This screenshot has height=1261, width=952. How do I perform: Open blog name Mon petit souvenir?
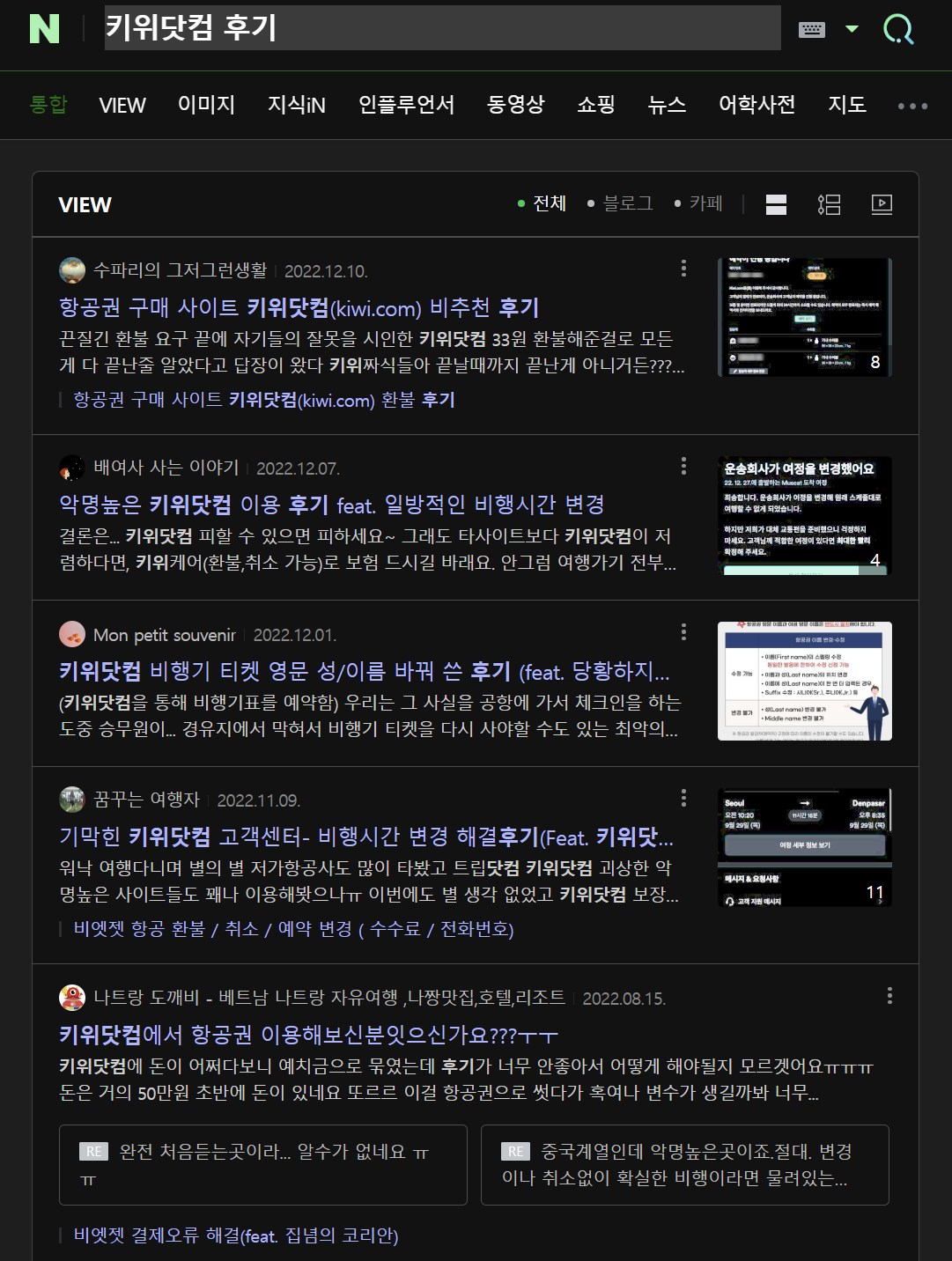pos(165,635)
